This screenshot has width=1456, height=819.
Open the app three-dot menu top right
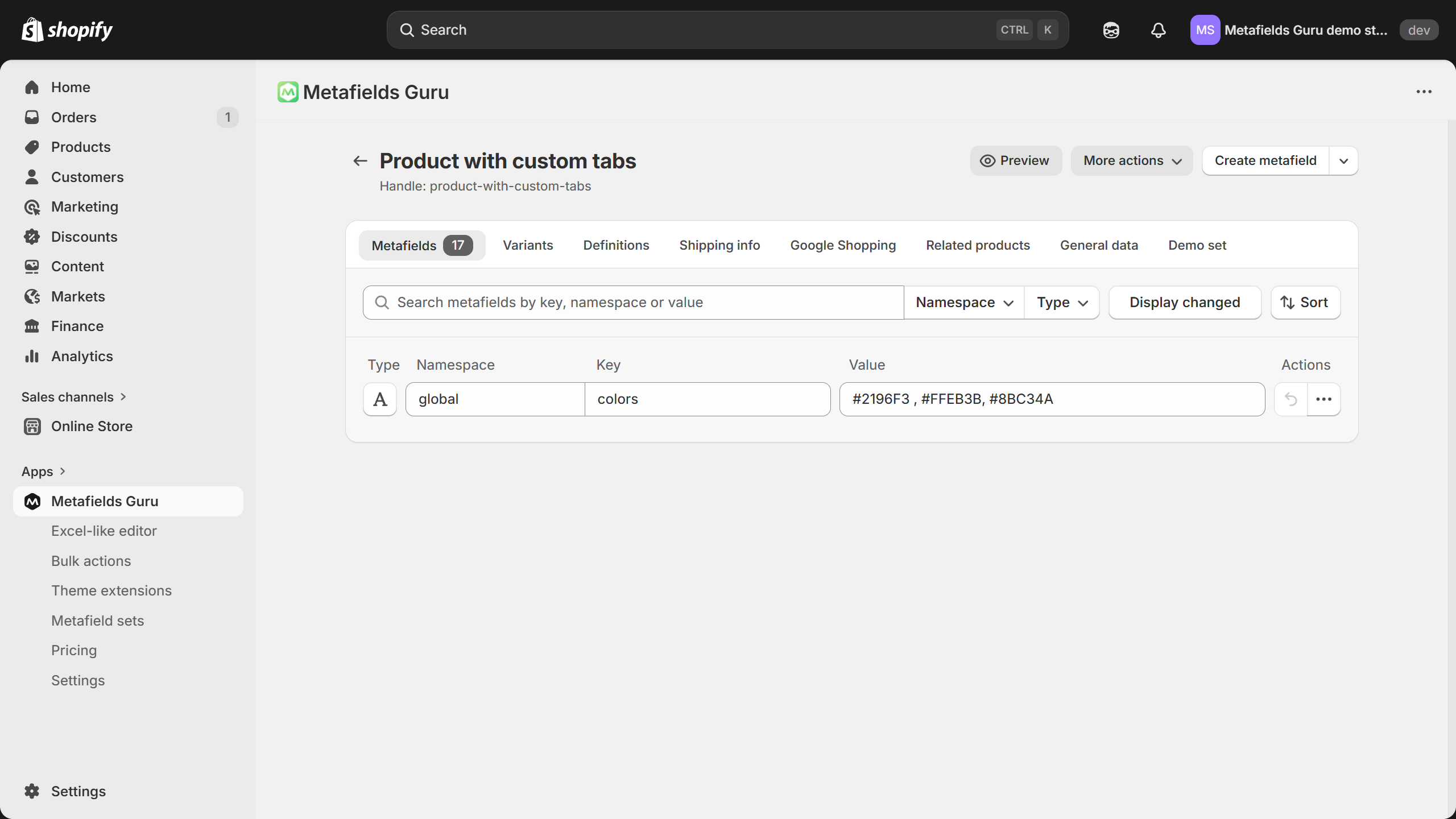[x=1424, y=92]
